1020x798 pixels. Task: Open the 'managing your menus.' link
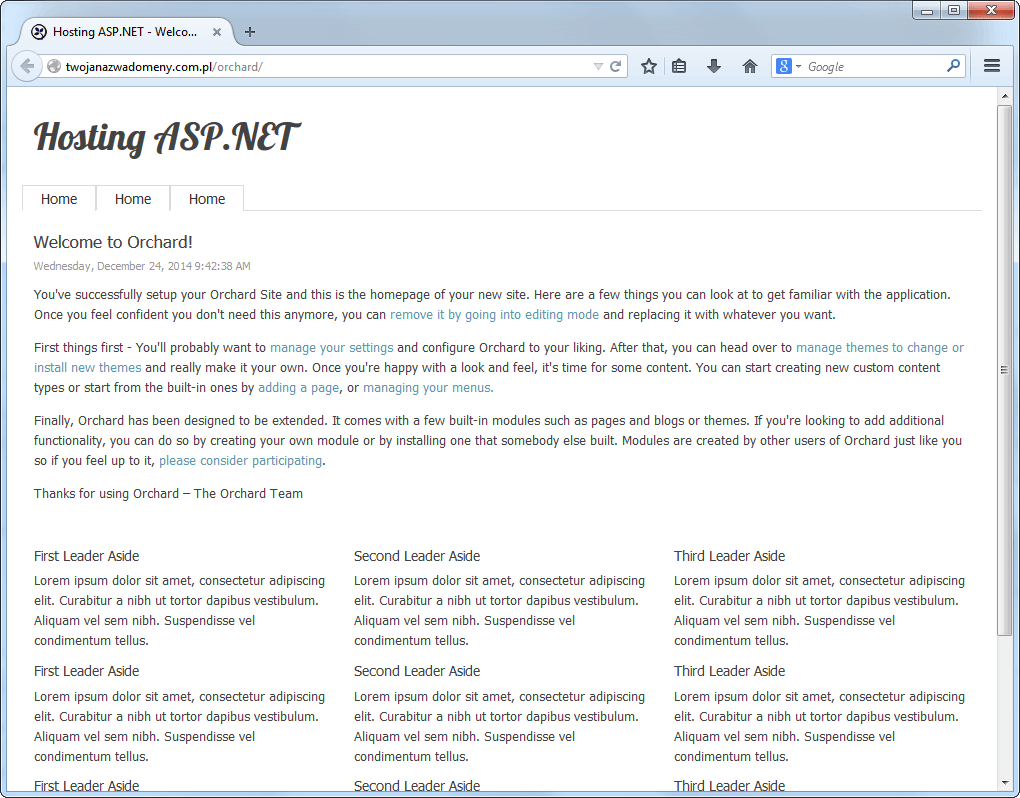pos(428,388)
